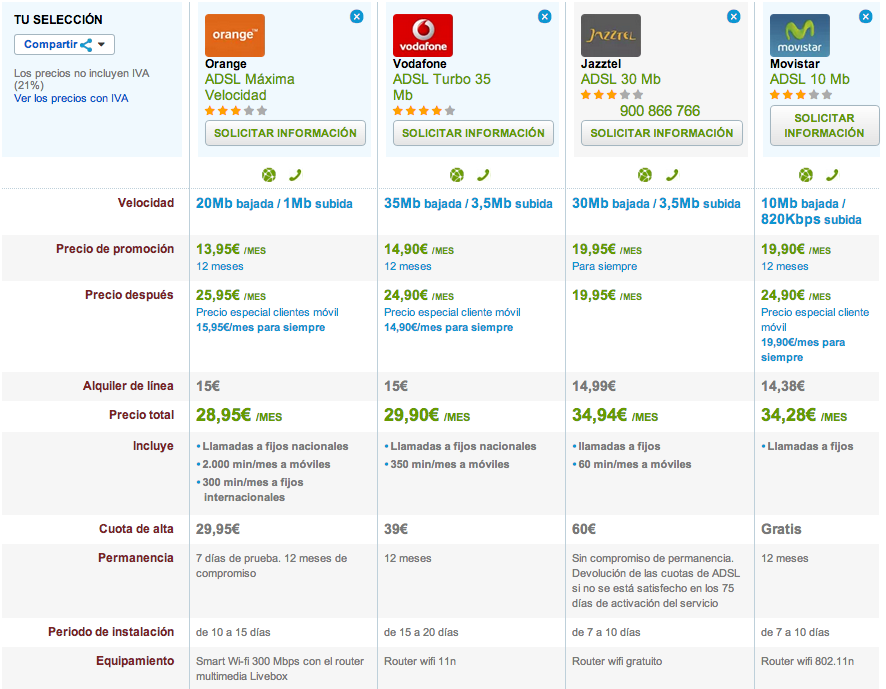Remove Jazztel from the comparison

click(733, 17)
